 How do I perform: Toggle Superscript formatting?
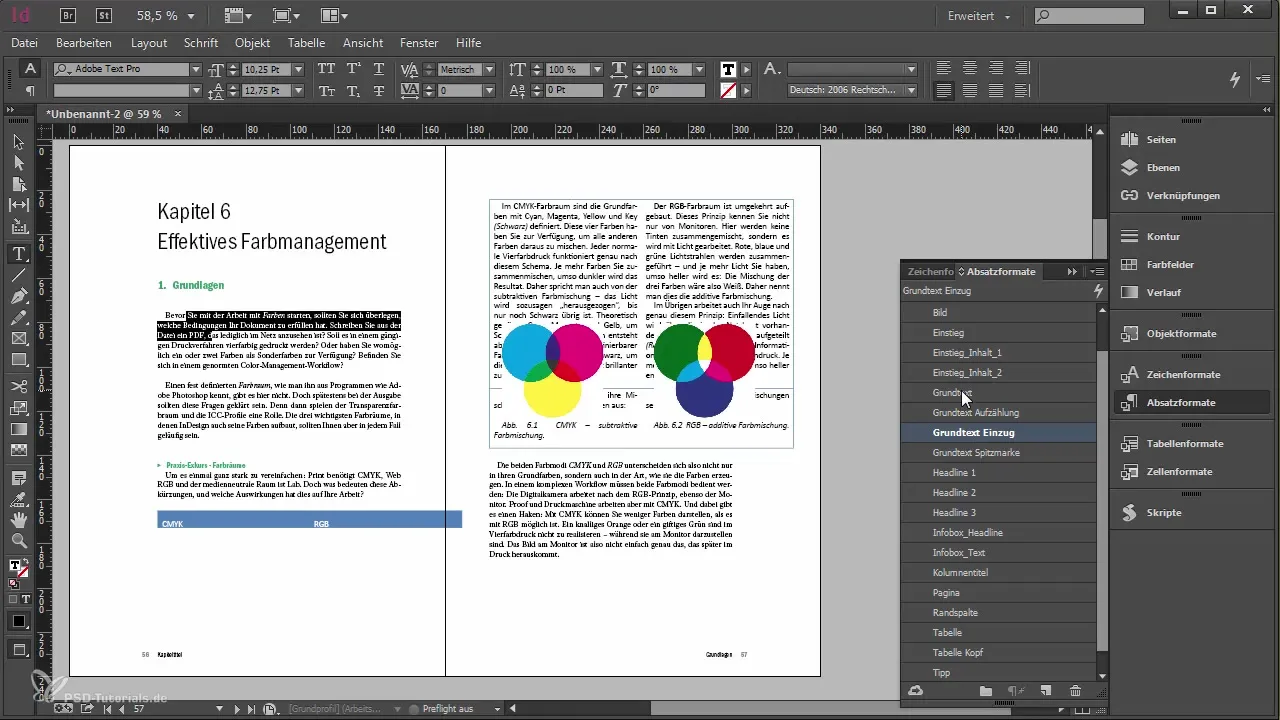(x=353, y=69)
